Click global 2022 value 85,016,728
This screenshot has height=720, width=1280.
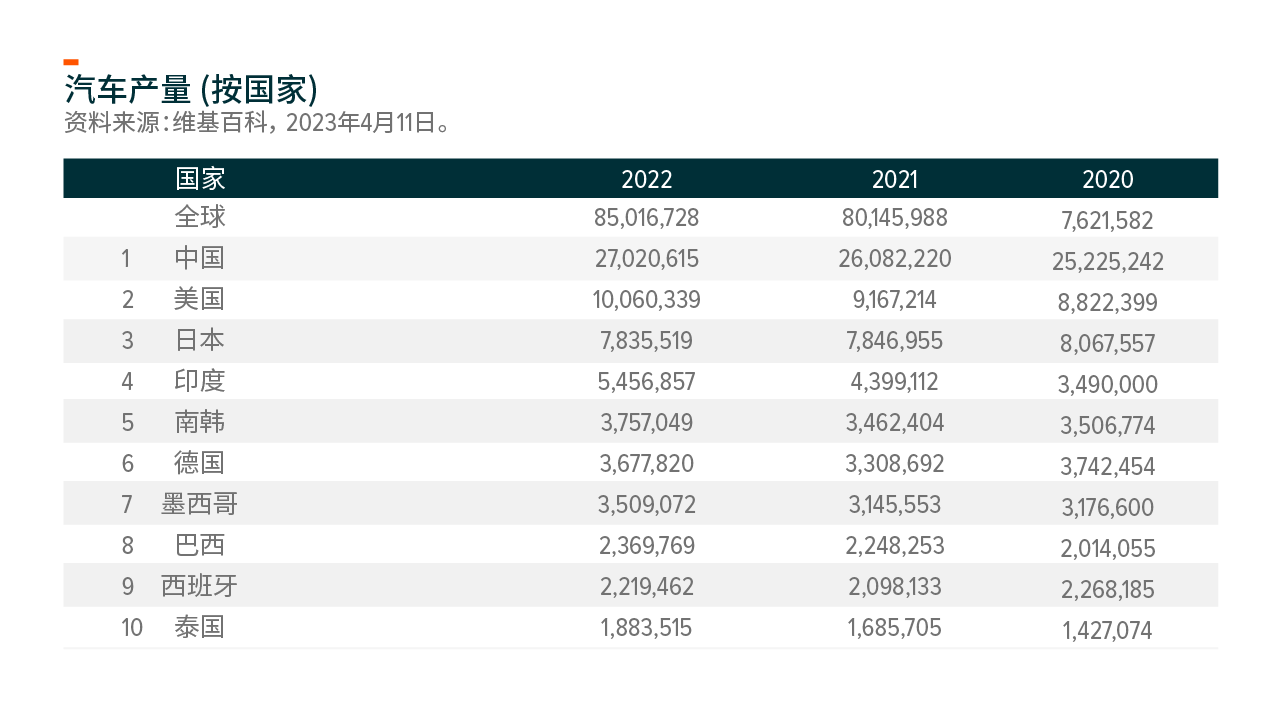[x=647, y=218]
